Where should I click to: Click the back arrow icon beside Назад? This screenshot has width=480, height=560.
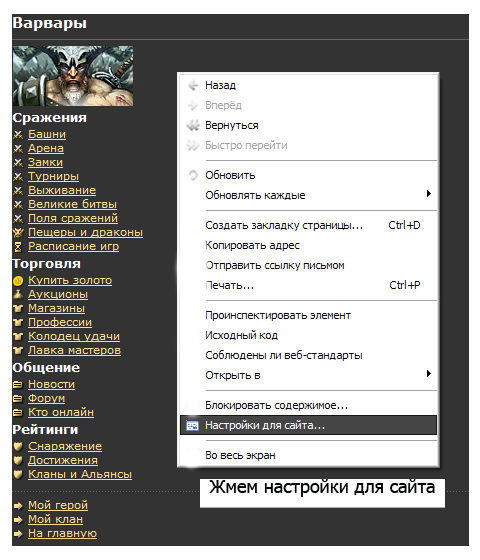coord(193,85)
